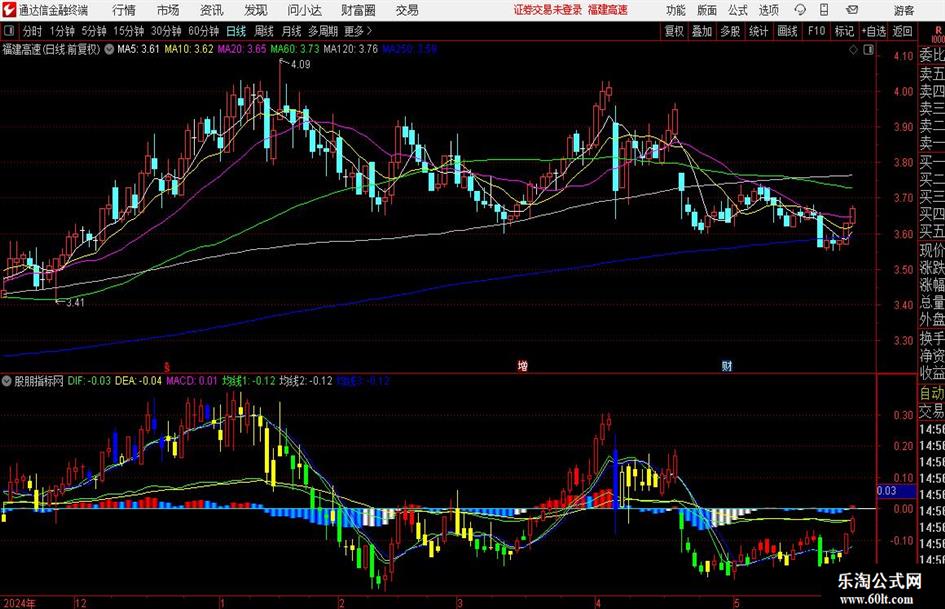Open the 行情 menu
Image resolution: width=945 pixels, height=609 pixels.
point(124,10)
